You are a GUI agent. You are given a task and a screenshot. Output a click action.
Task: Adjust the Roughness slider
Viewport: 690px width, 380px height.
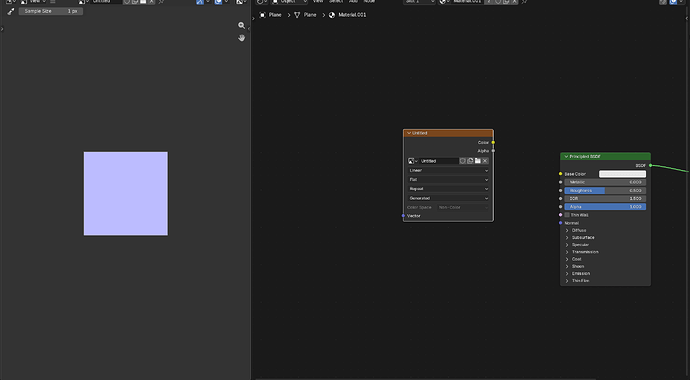pos(606,190)
